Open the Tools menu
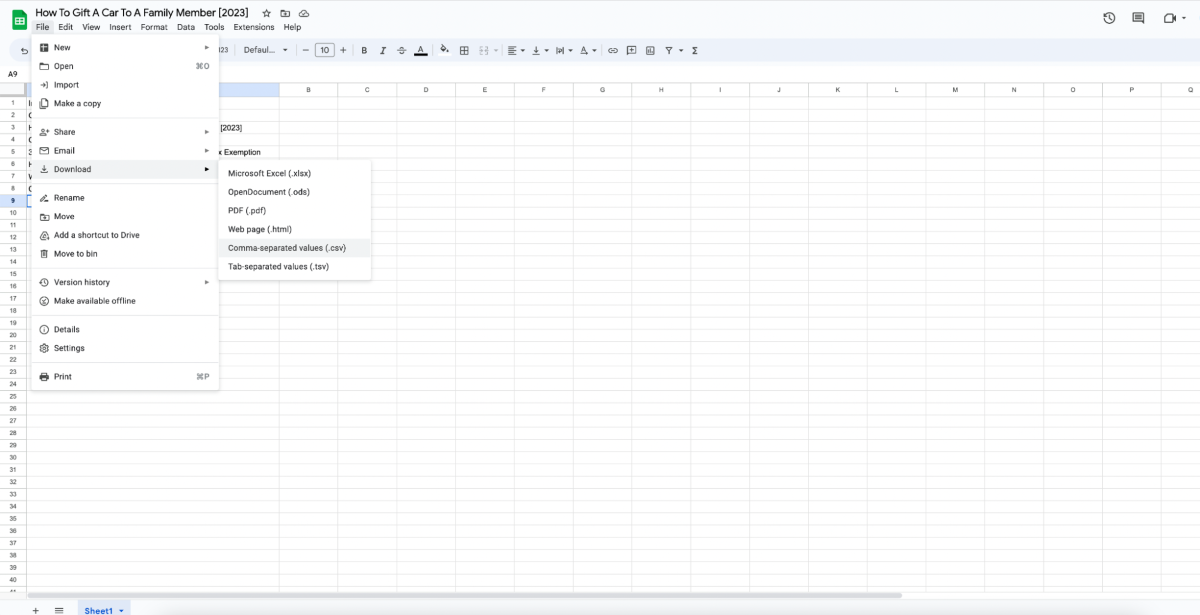Screen dimensions: 1200x615 (x=214, y=27)
